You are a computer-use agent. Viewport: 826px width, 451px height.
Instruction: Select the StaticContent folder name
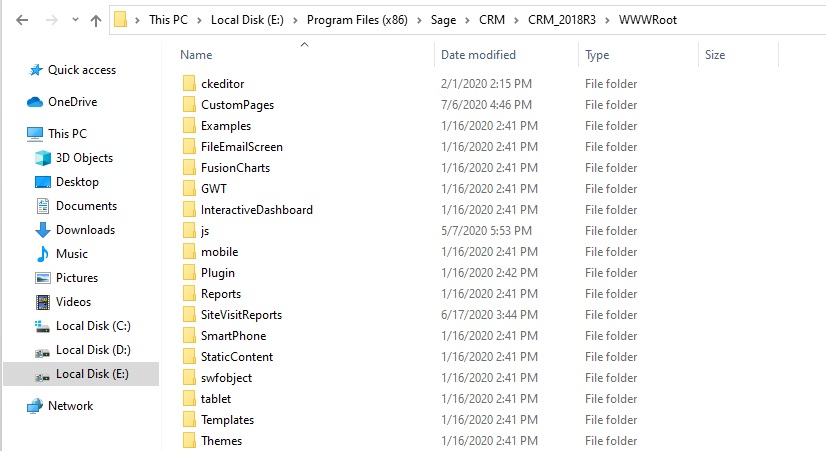237,357
